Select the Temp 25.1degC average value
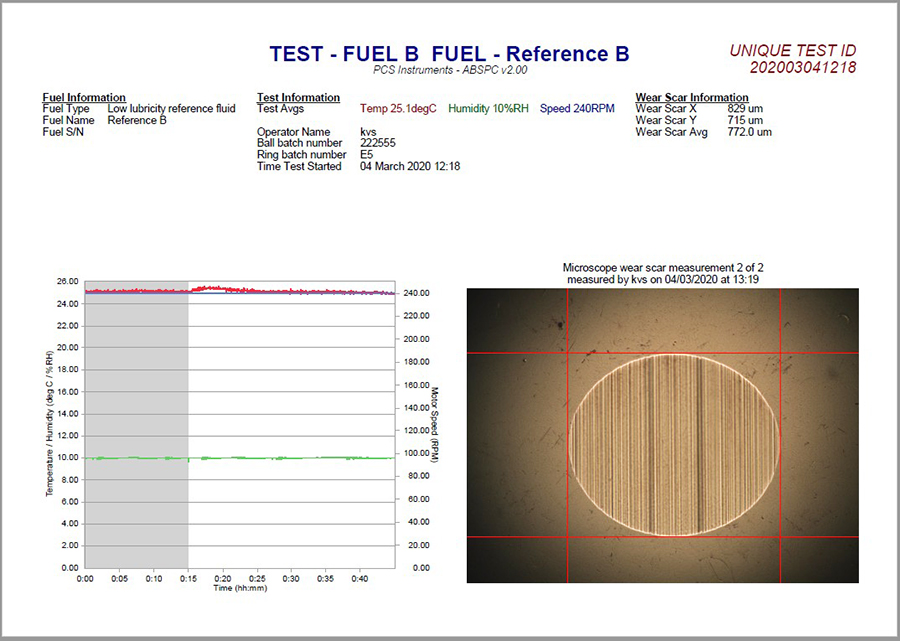This screenshot has width=900, height=641. 399,108
